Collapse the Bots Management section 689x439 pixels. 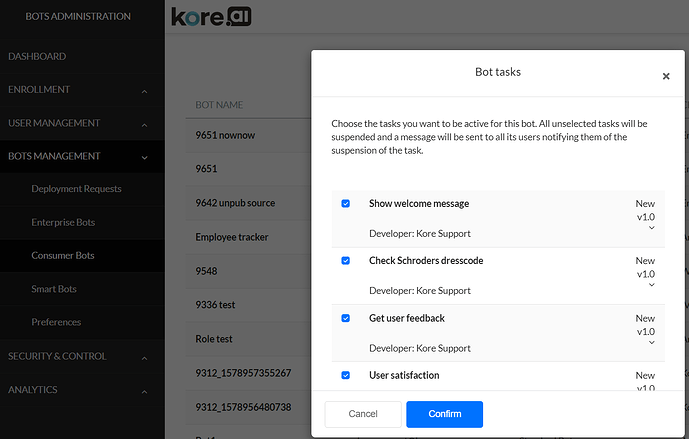[x=145, y=157]
